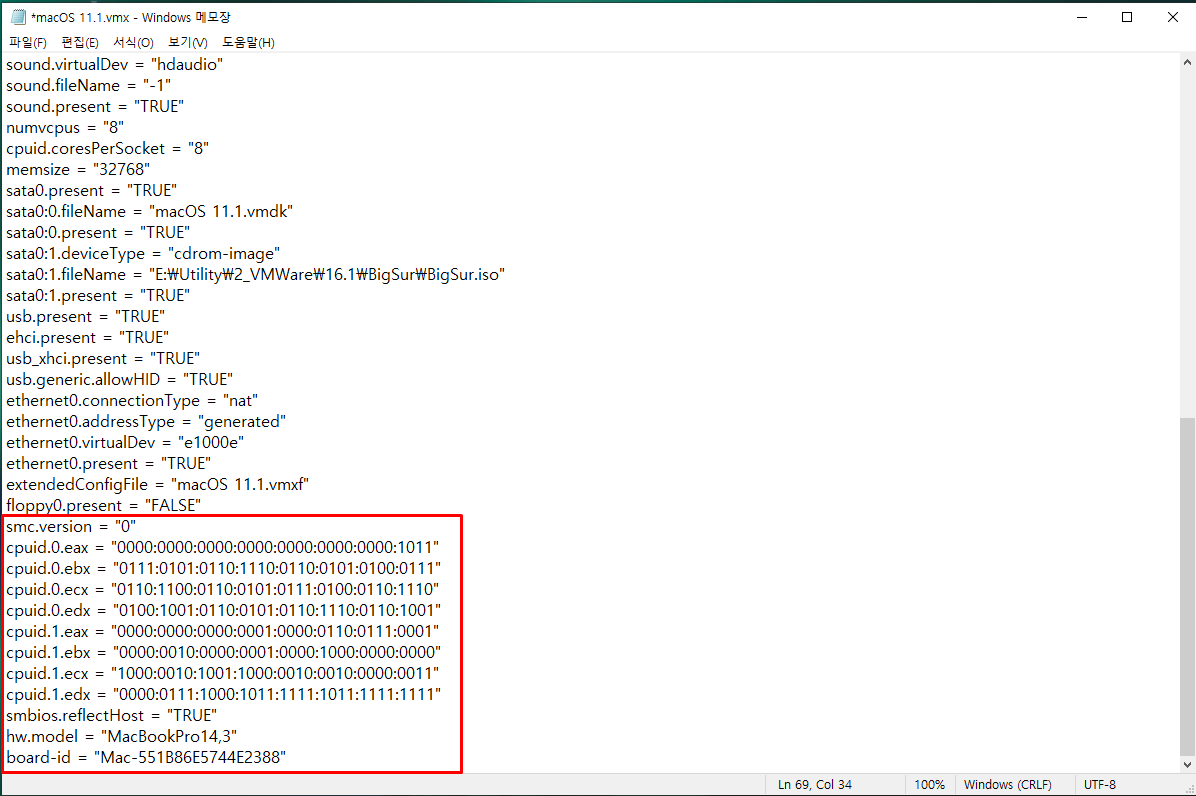
Task: Click the ethernet0.present = "TRUE" line
Action: pyautogui.click(x=109, y=464)
